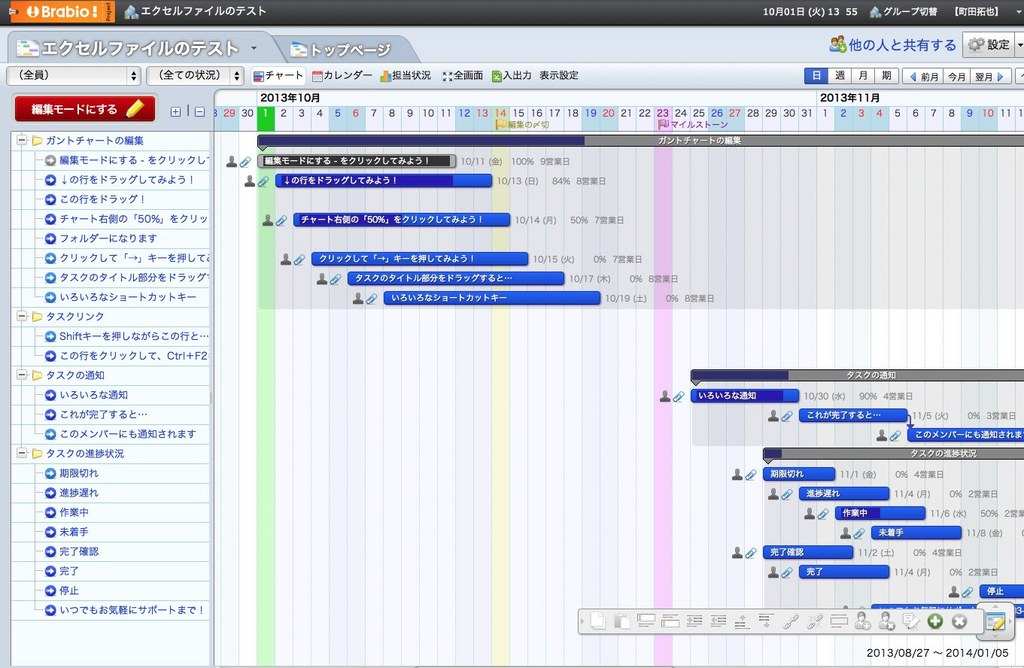Click the large notepad edit icon
The width and height of the screenshot is (1024, 668).
pyautogui.click(x=995, y=622)
